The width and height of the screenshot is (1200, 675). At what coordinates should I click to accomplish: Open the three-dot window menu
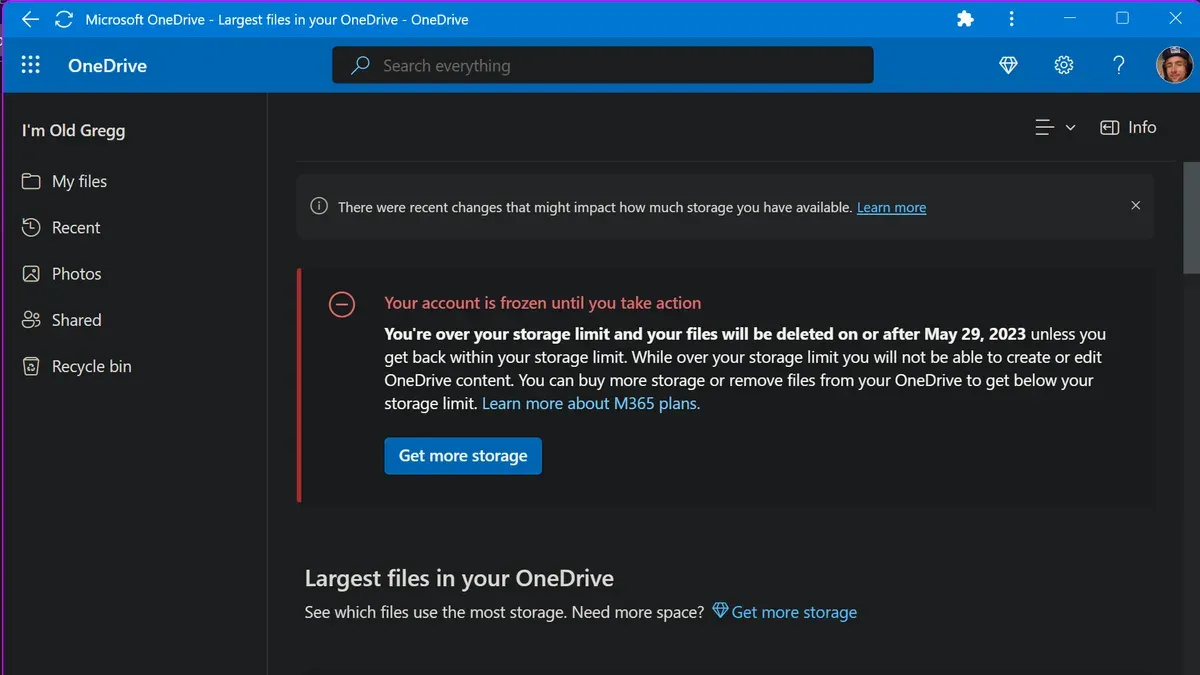[x=1012, y=19]
